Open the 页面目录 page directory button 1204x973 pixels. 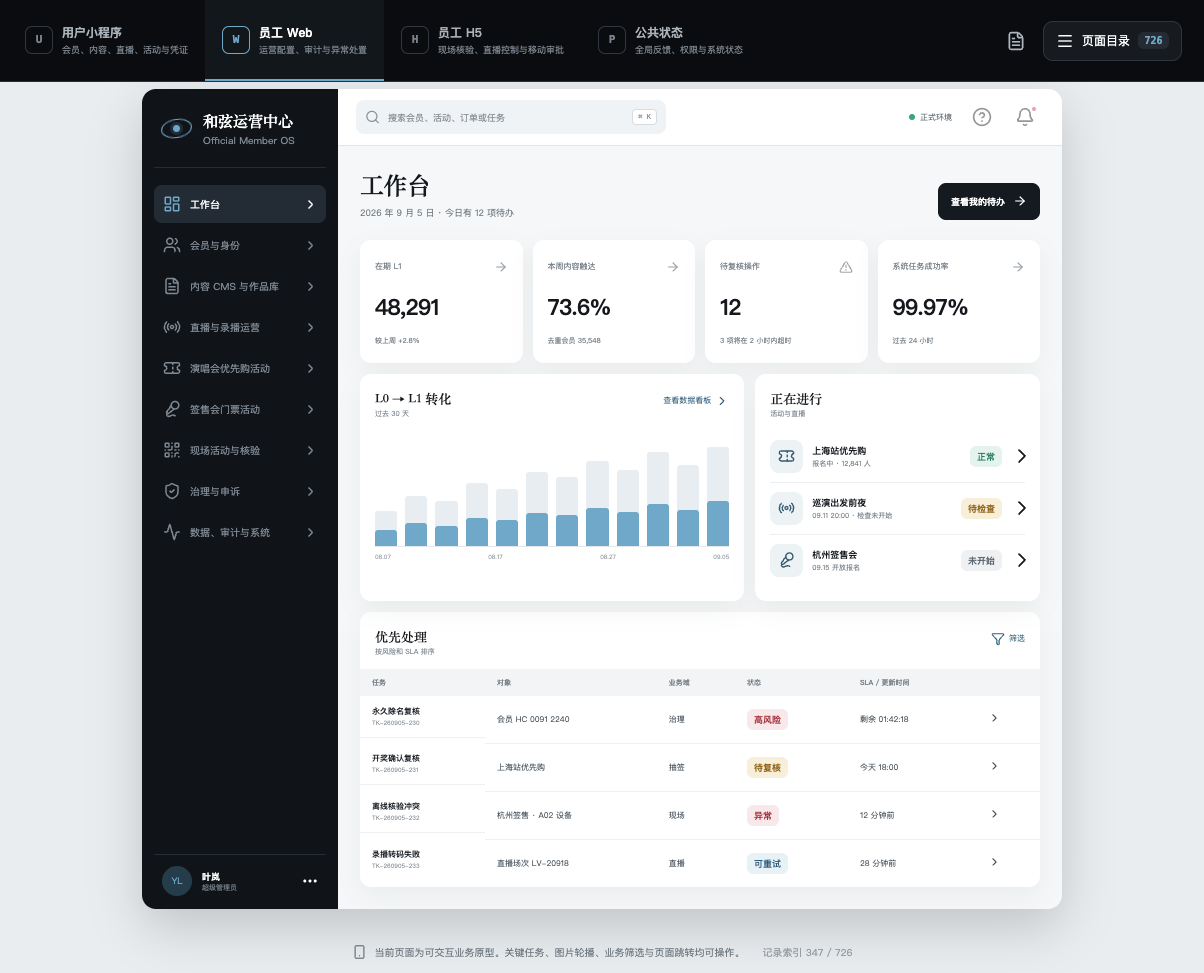(x=1112, y=41)
